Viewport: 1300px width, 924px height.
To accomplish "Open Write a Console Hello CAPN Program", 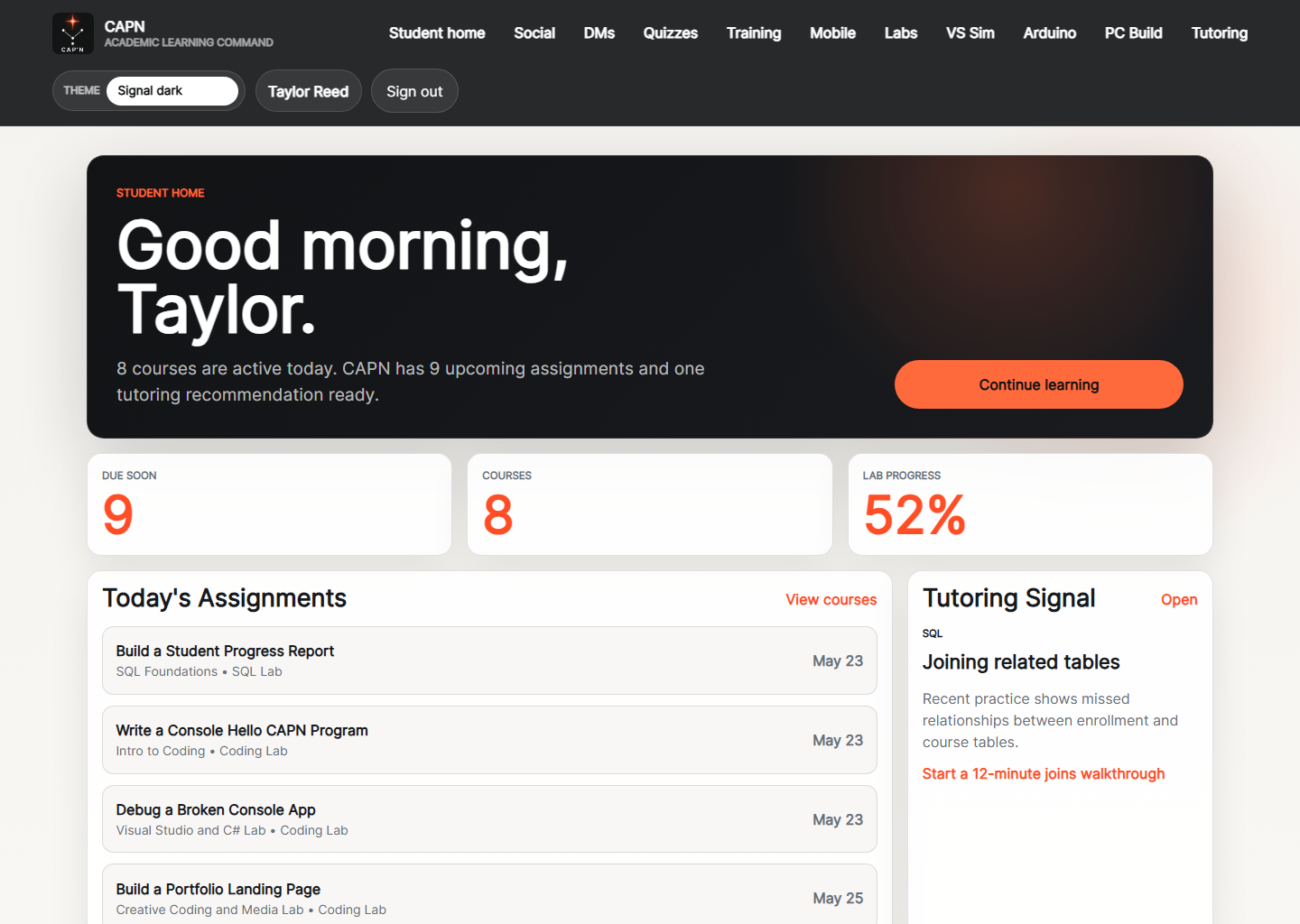I will [x=489, y=740].
